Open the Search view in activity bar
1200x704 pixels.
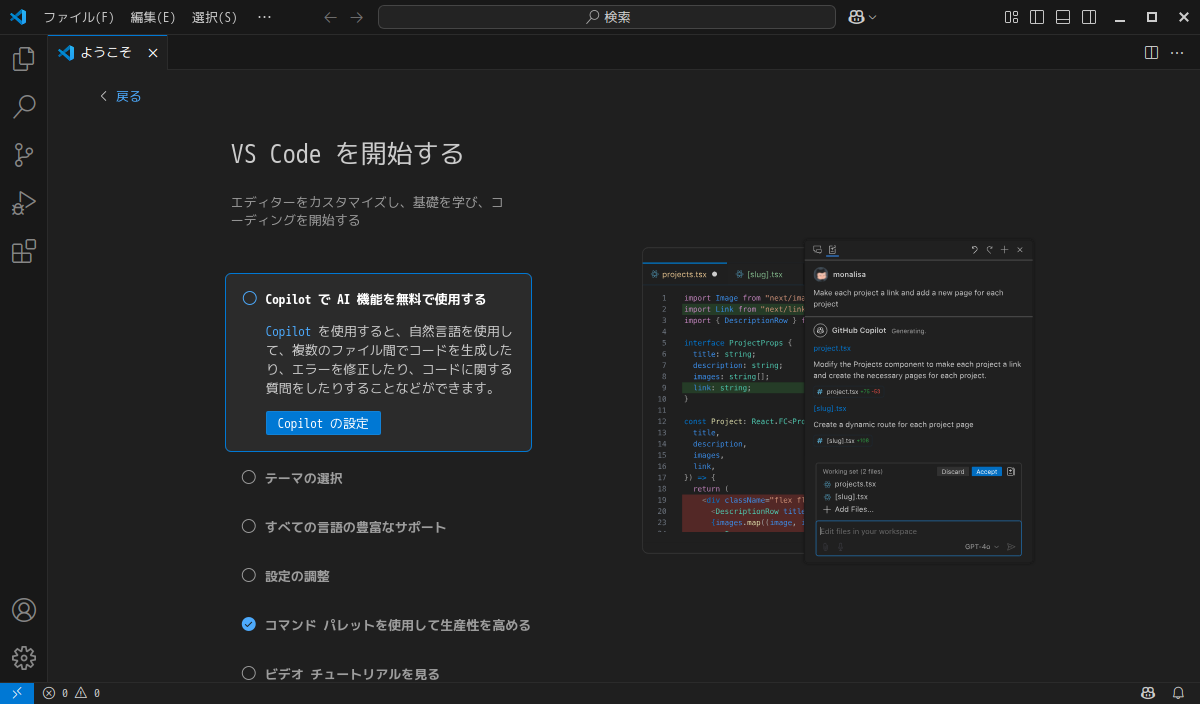(x=23, y=107)
